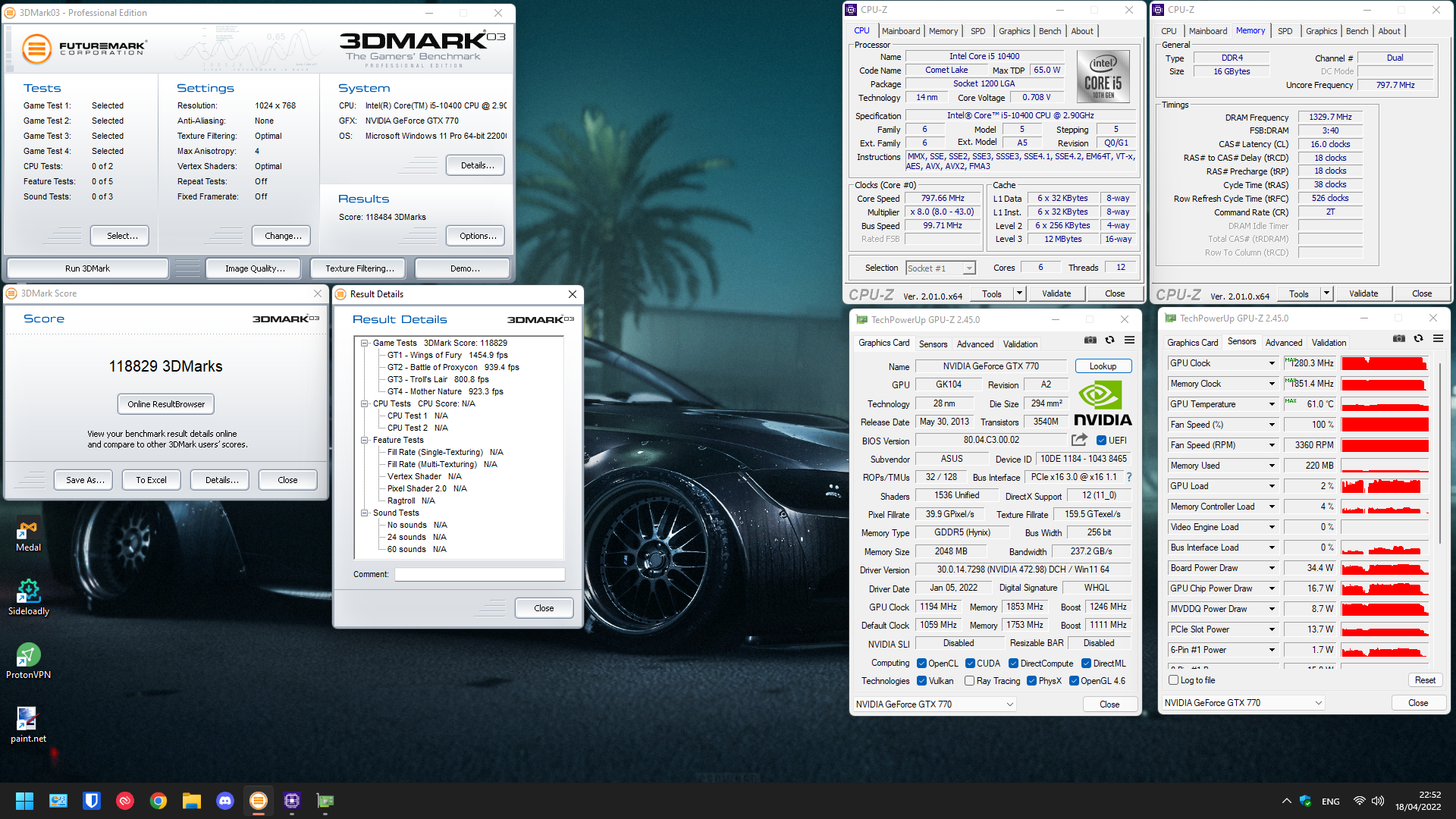This screenshot has height=819, width=1456.
Task: Click the Wi-Fi icon in system tray
Action: coord(1360,801)
